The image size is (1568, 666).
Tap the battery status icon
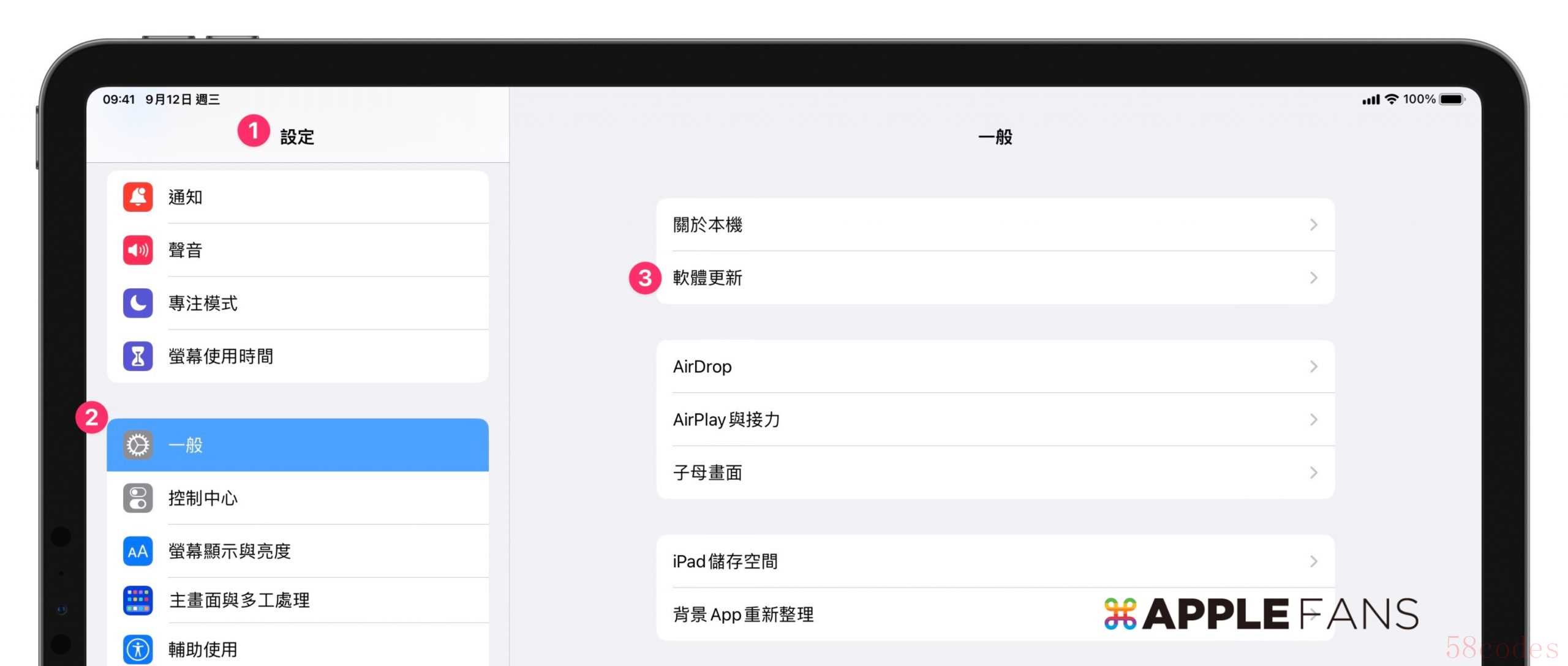point(1452,99)
